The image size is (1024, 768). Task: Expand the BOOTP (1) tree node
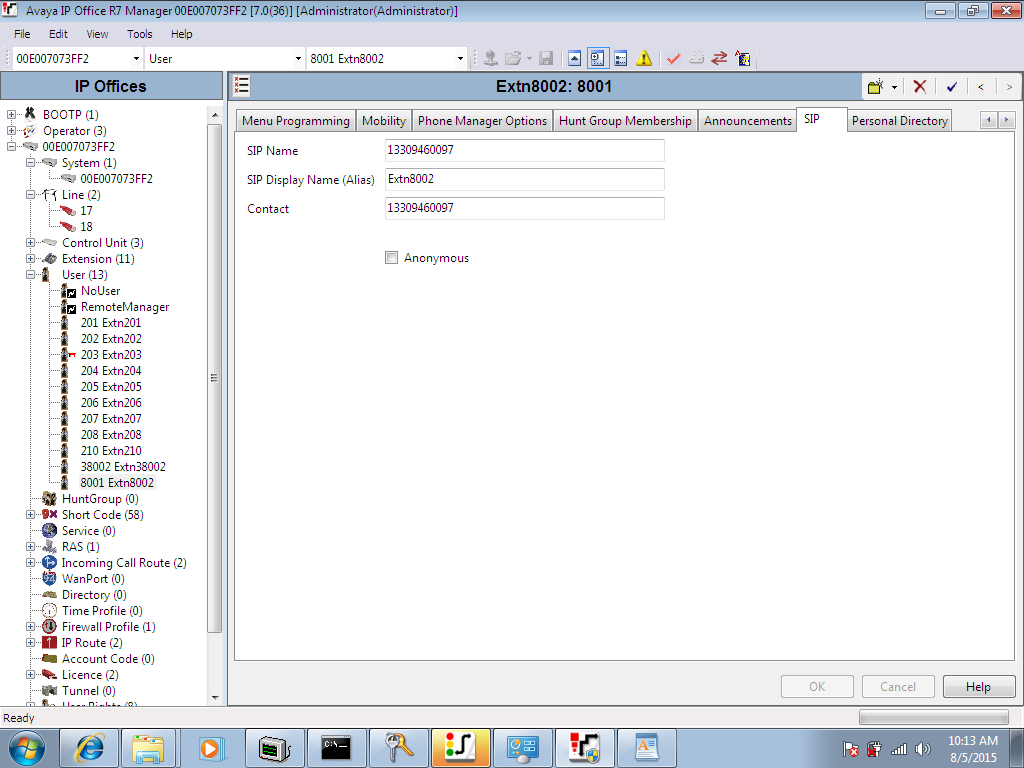(11, 114)
